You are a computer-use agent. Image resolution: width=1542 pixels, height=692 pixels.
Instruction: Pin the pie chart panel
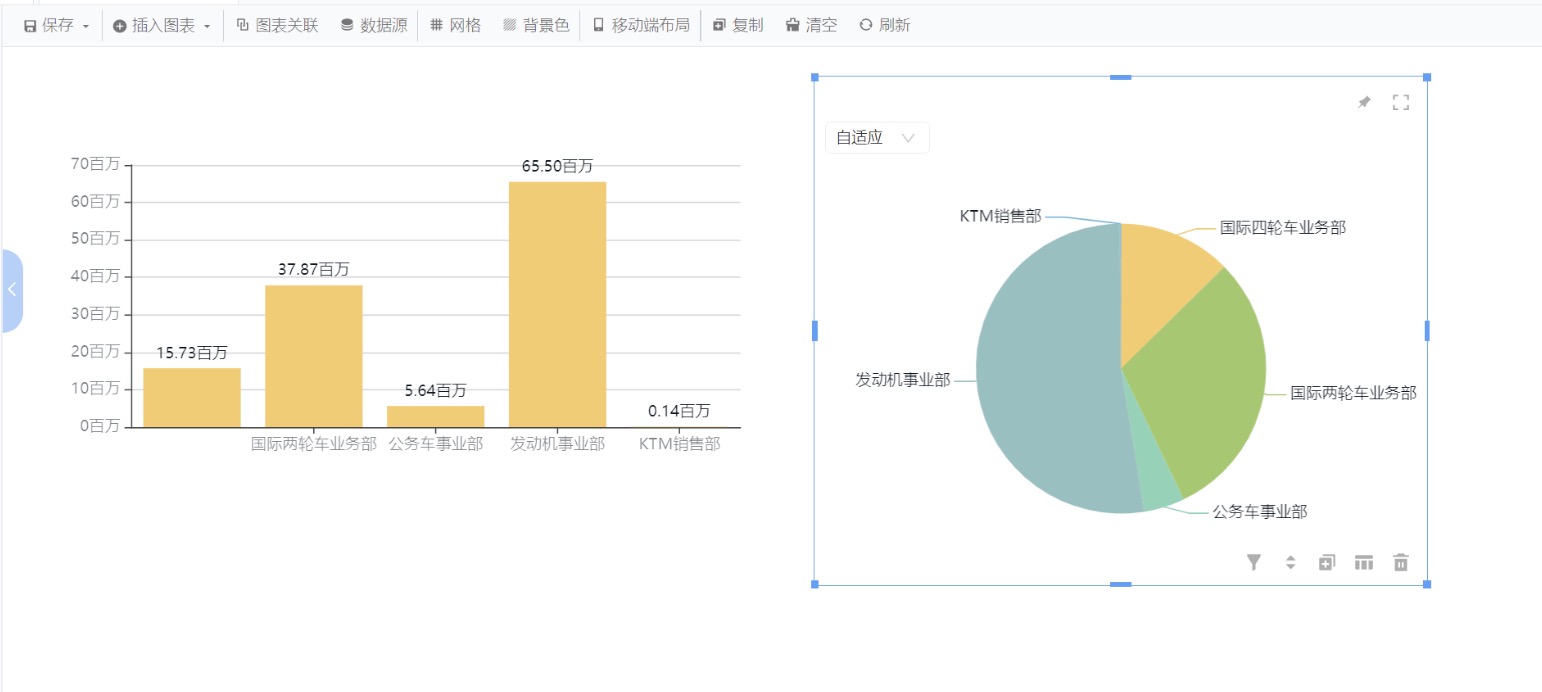(1364, 102)
